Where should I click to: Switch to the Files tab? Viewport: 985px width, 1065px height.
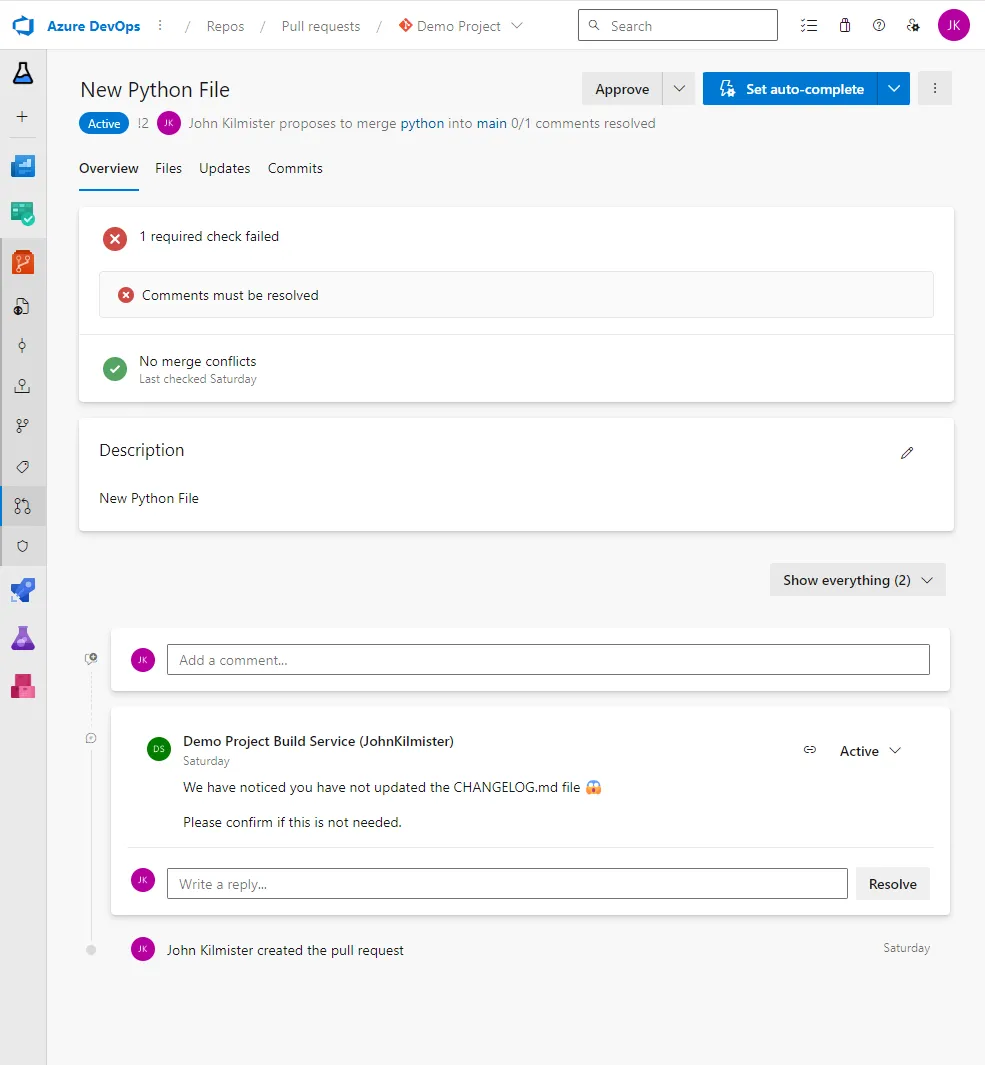pos(168,168)
